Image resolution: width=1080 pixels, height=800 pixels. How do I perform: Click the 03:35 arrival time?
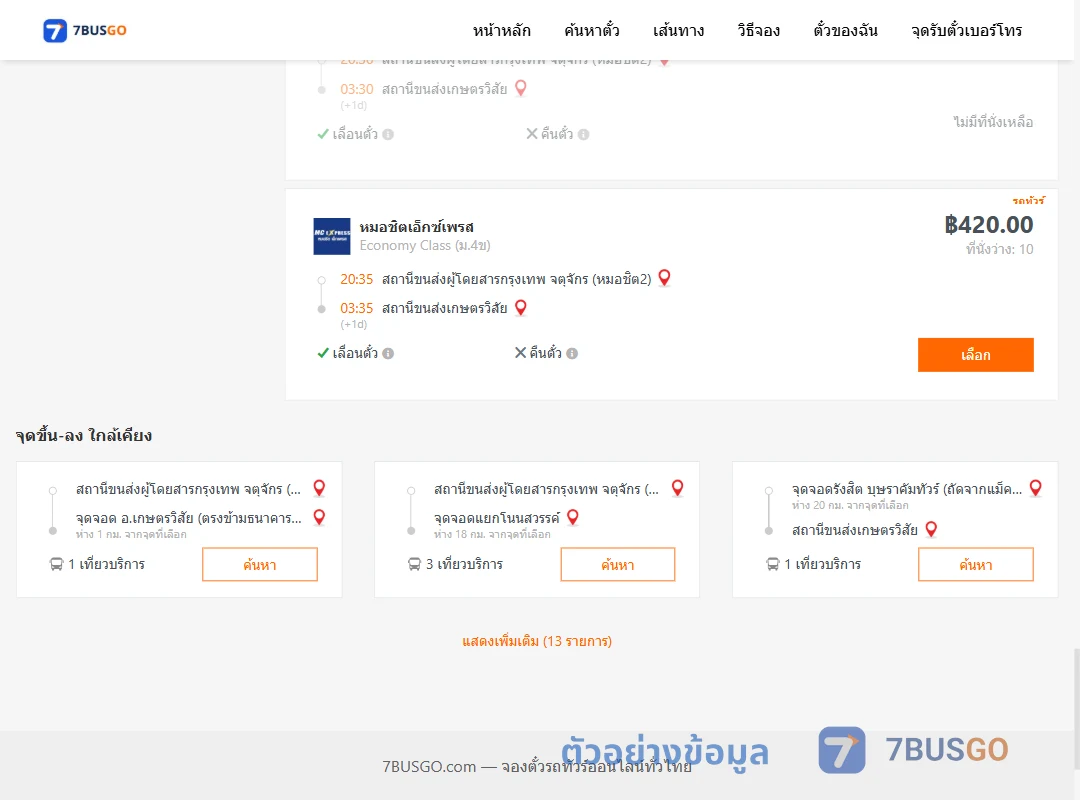tap(356, 308)
